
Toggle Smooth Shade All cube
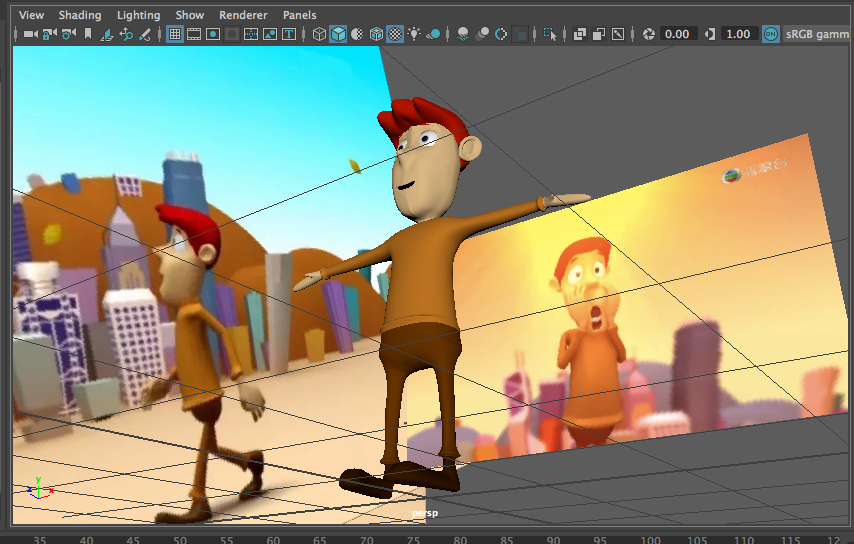tap(338, 34)
